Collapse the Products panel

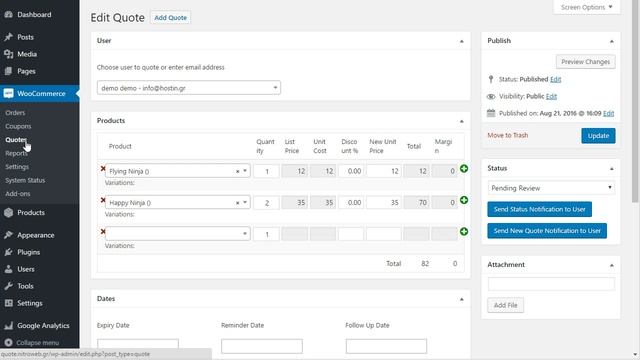(x=462, y=121)
